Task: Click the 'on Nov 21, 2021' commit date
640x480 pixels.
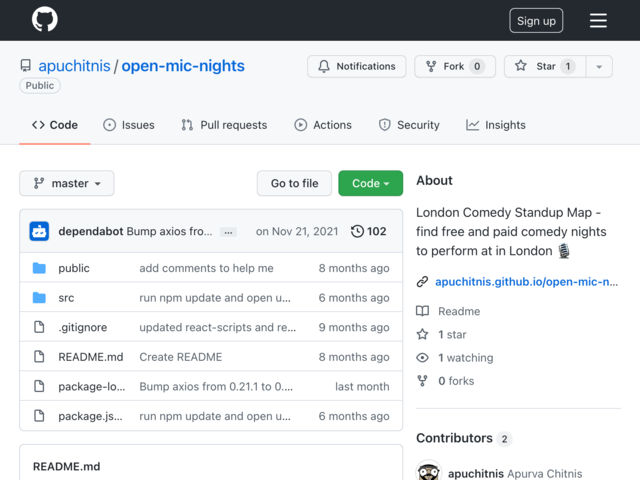Action: [x=297, y=231]
